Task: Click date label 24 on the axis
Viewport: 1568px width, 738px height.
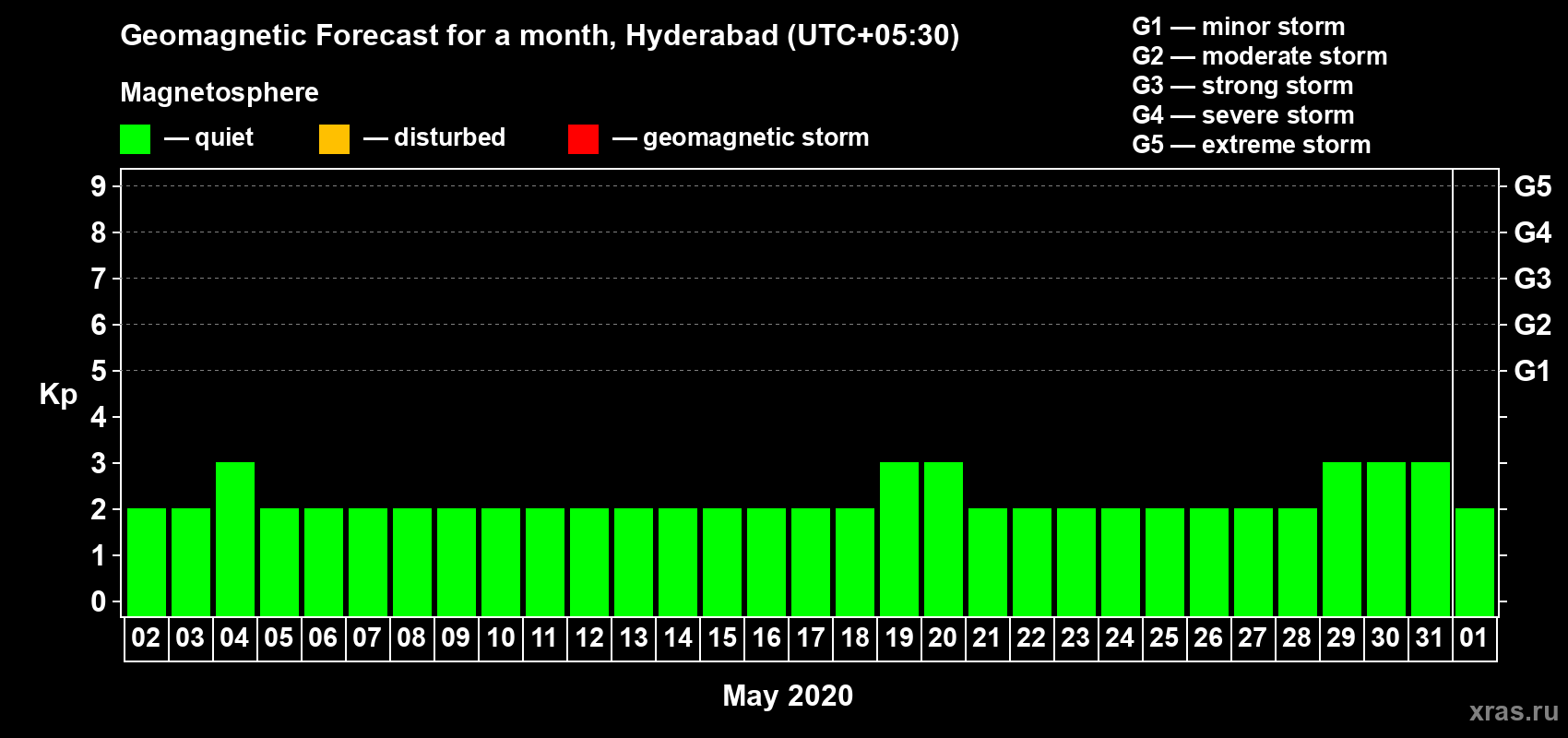Action: point(1120,637)
